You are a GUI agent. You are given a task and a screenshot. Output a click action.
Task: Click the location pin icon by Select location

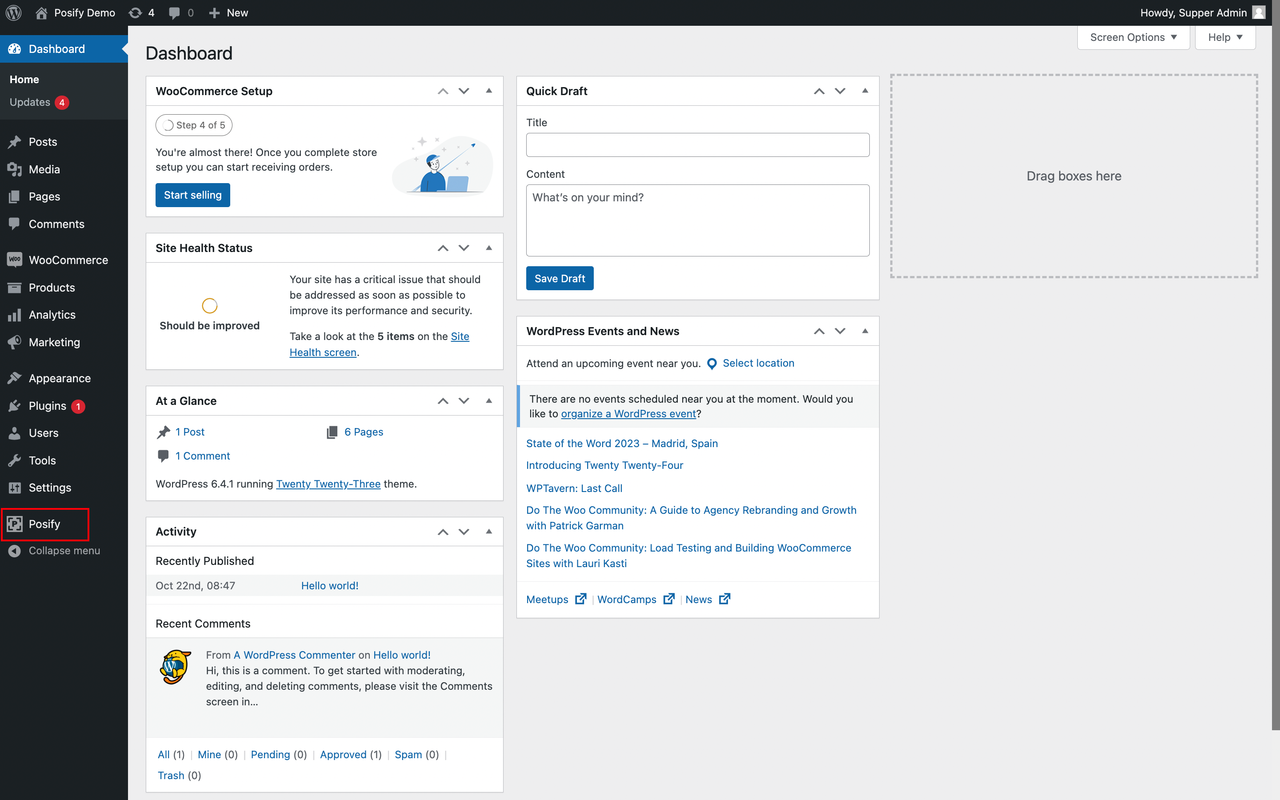(x=712, y=364)
